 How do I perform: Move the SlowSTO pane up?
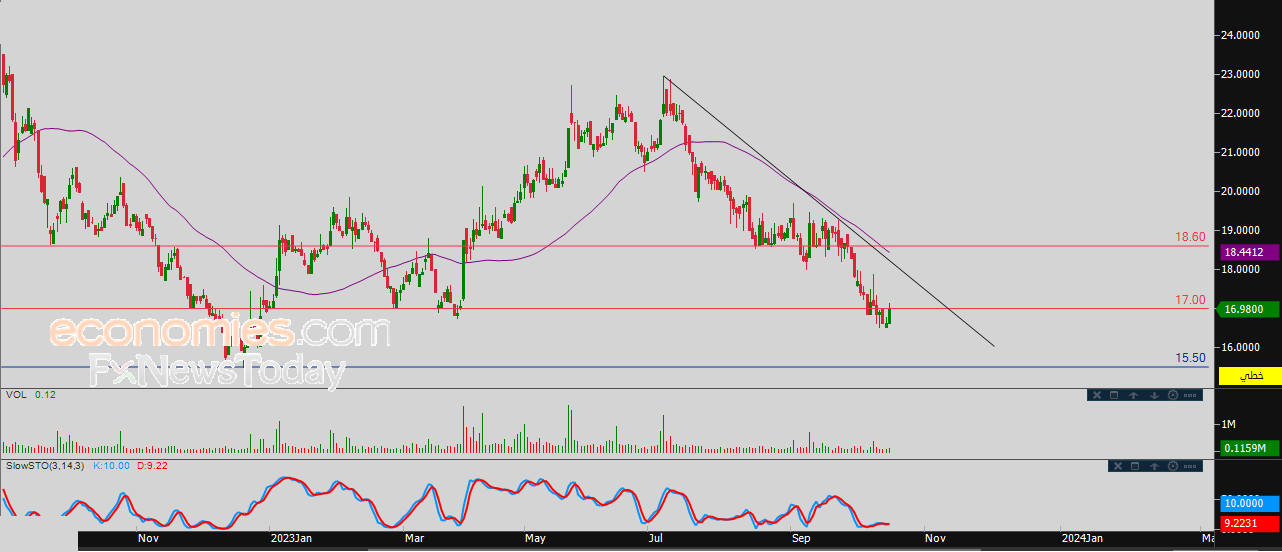point(1154,466)
